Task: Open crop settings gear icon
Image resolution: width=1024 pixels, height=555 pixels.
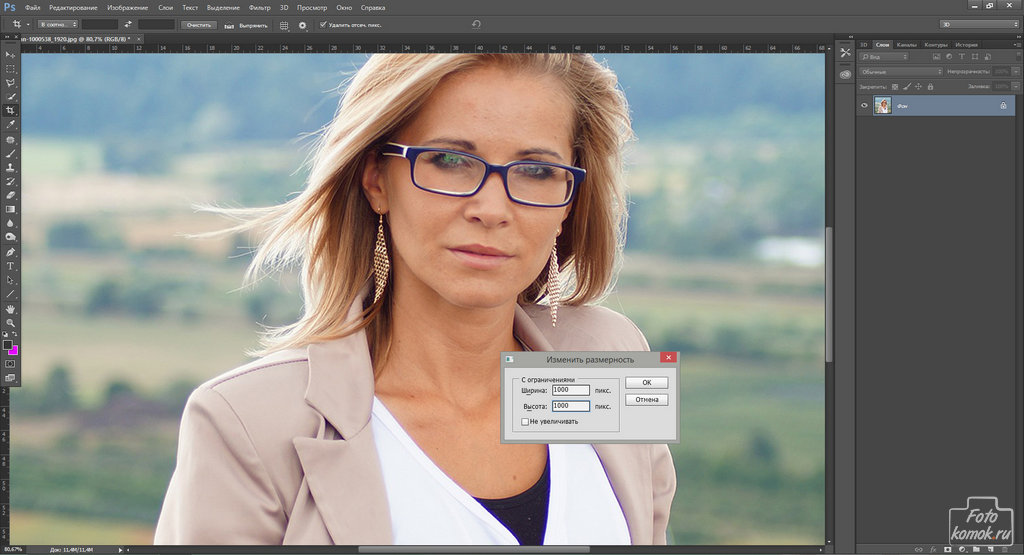Action: (x=302, y=24)
